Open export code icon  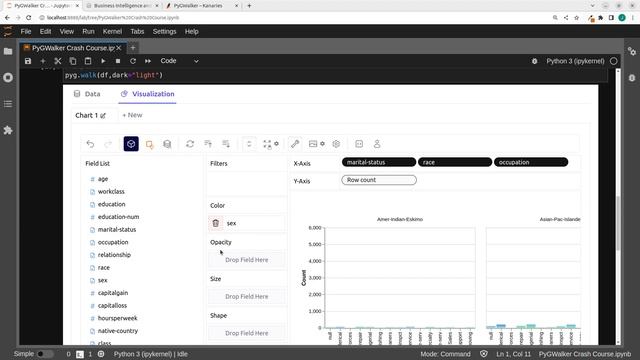pos(359,144)
